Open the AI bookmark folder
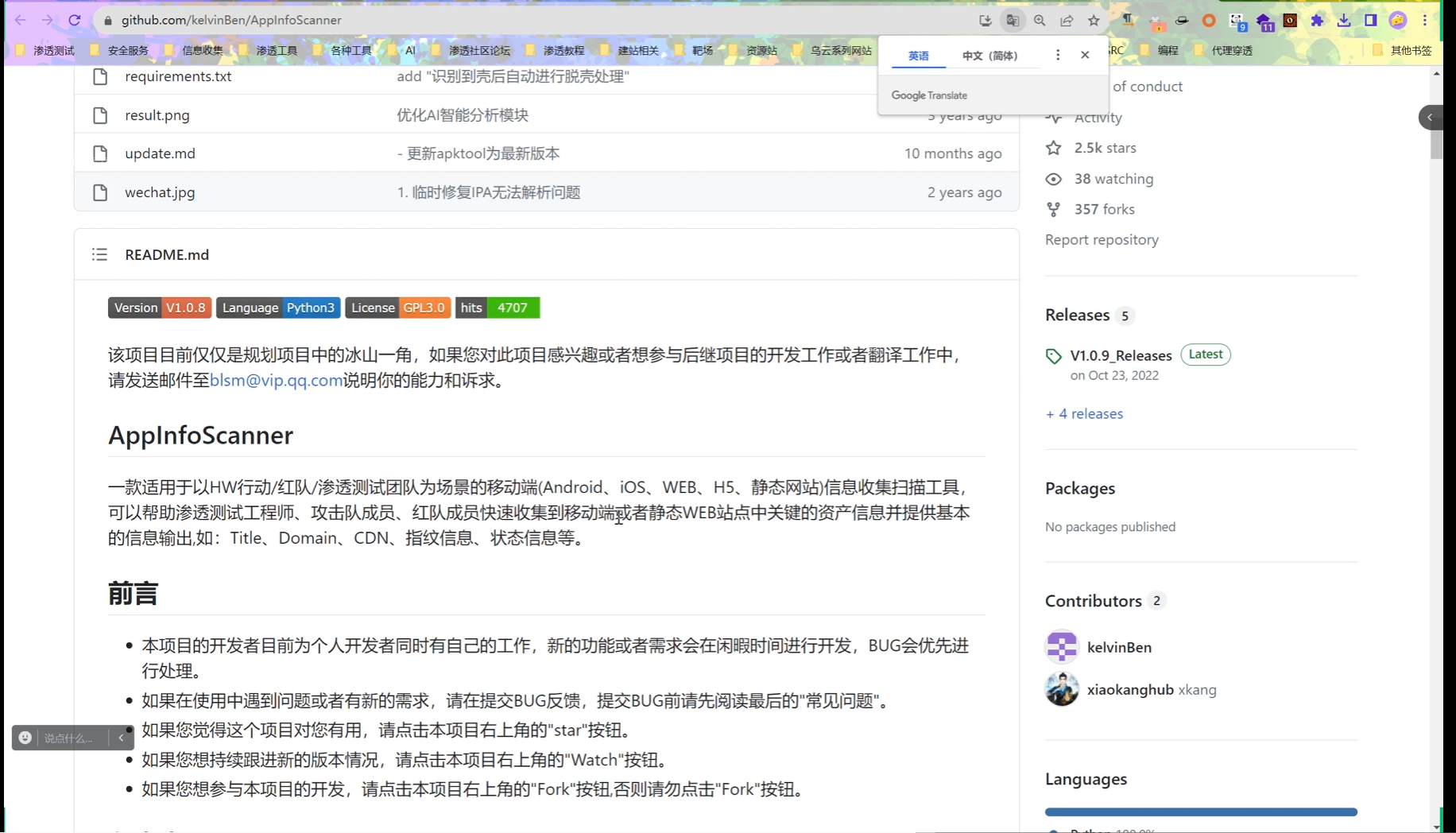Viewport: 1456px width, 833px height. pos(401,50)
